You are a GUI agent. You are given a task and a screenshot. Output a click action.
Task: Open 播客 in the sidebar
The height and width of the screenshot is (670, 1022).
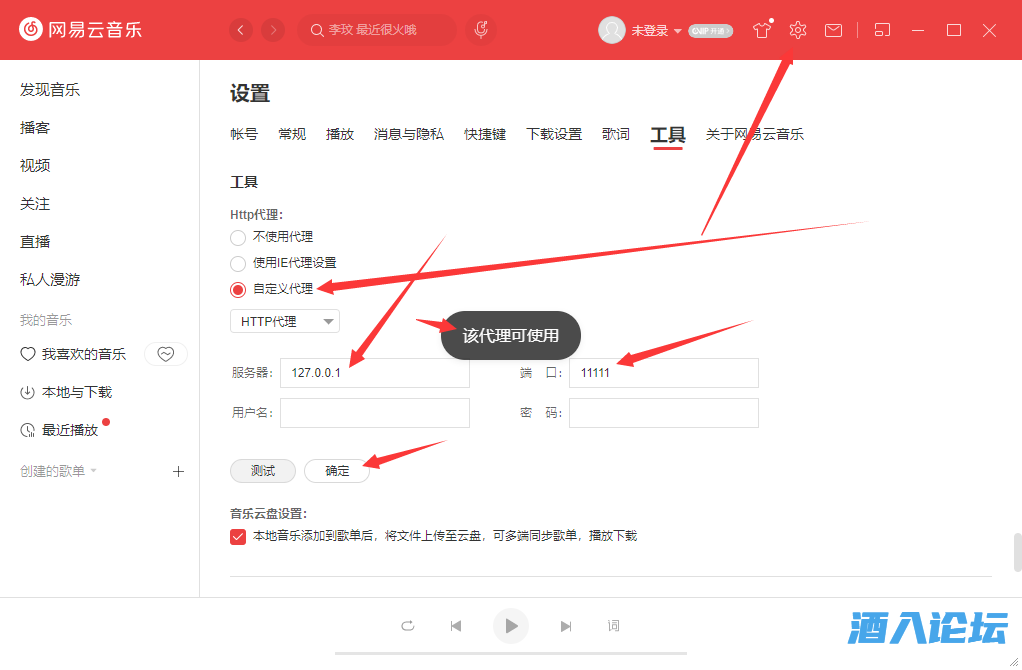point(35,128)
